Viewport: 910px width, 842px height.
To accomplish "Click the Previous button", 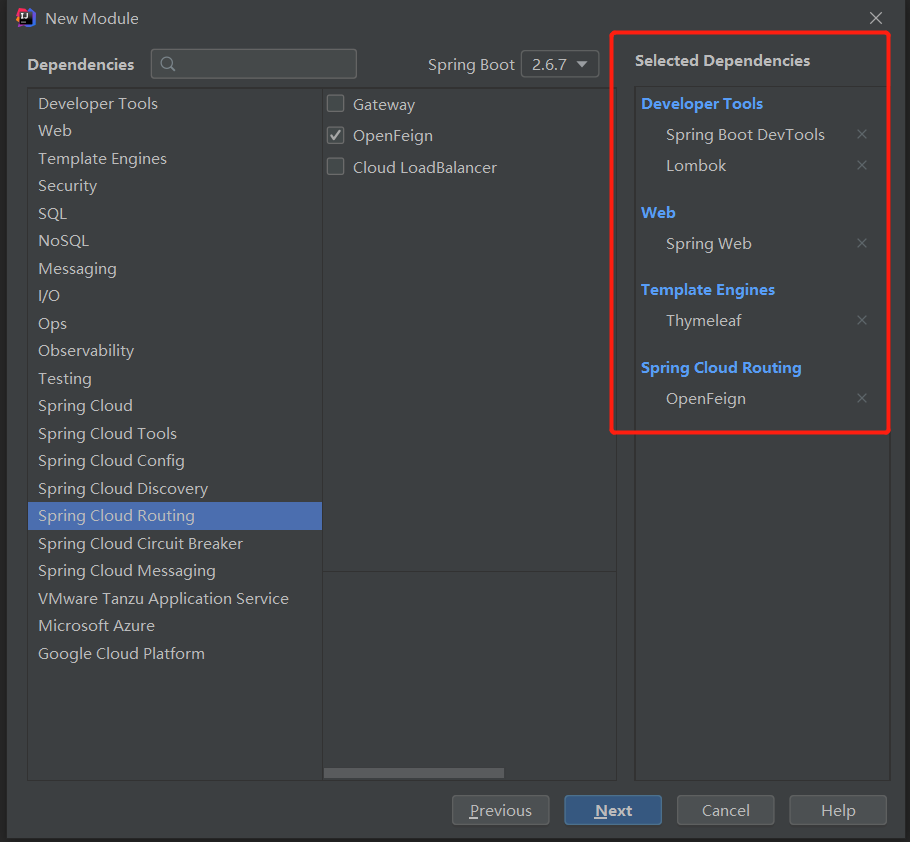I will (x=500, y=810).
